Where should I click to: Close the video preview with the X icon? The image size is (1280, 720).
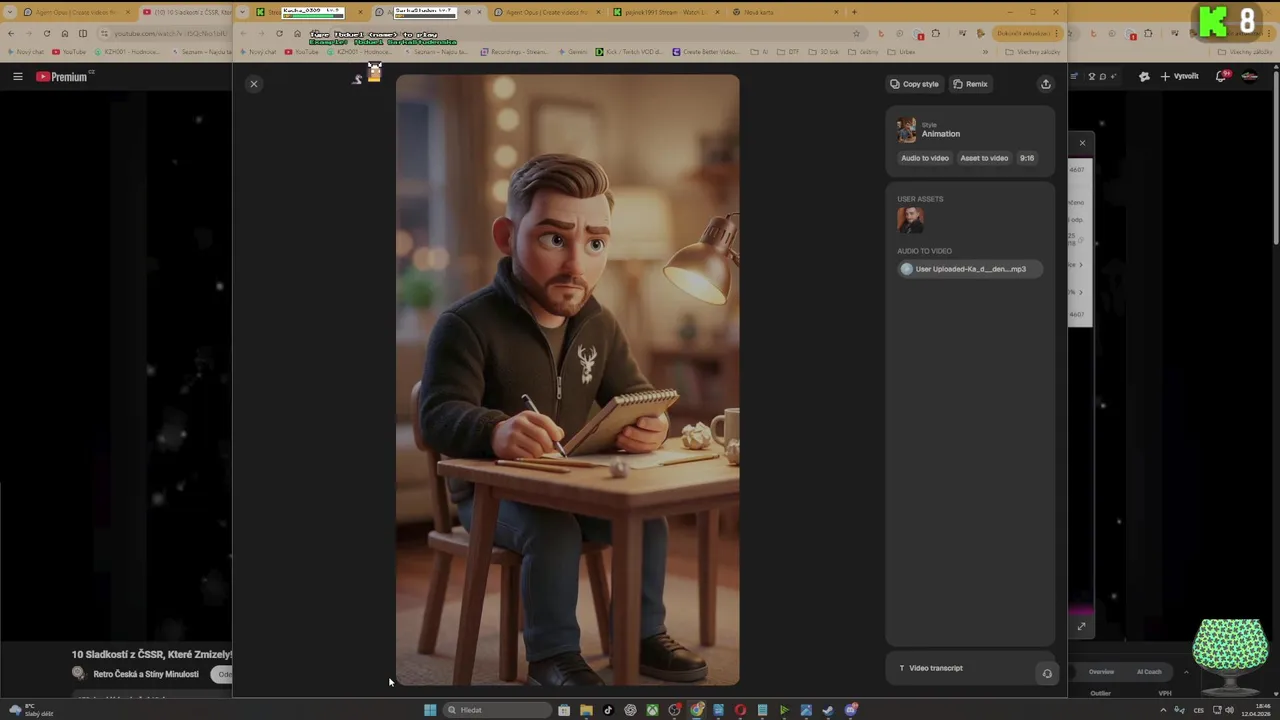click(x=254, y=84)
